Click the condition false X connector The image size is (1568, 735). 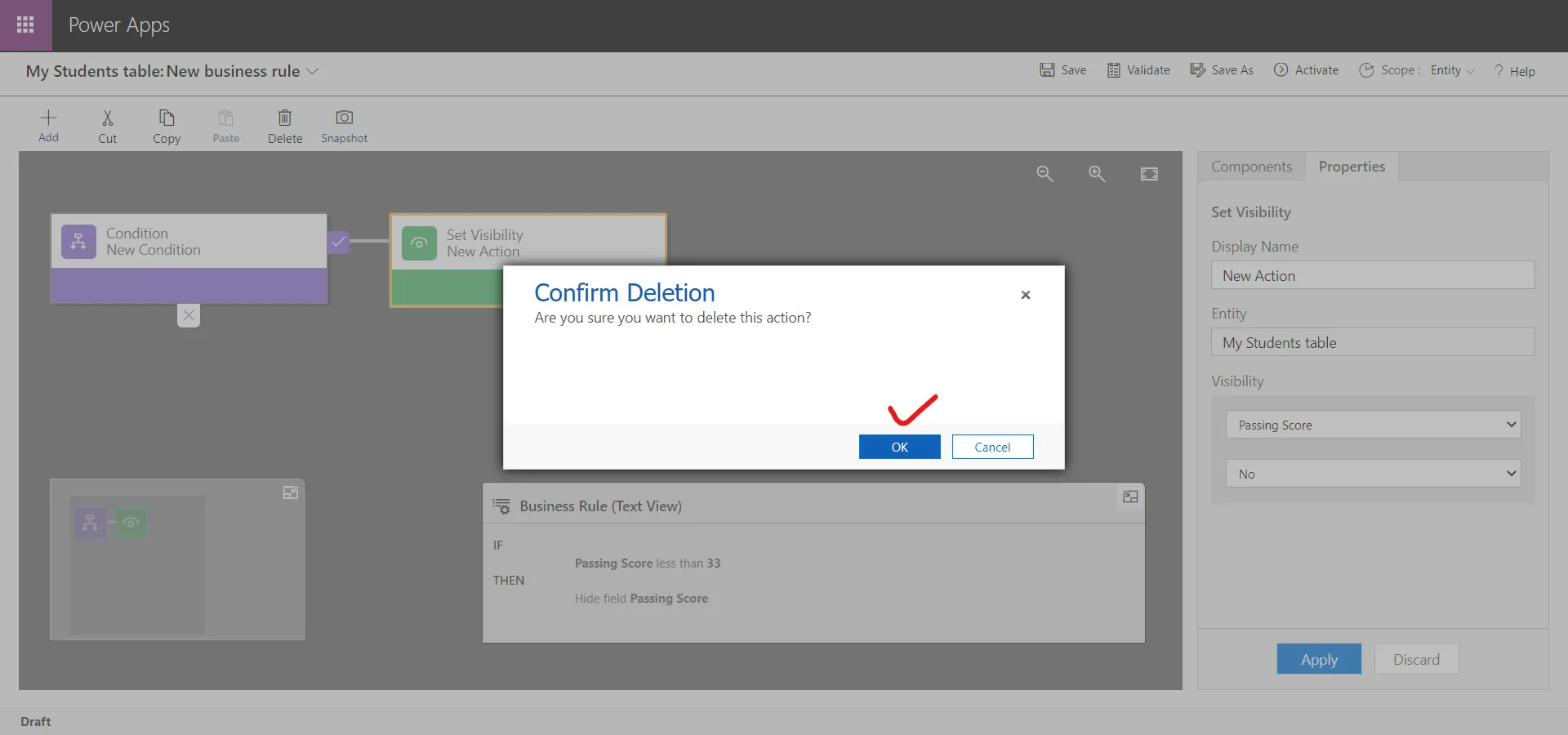coord(189,315)
